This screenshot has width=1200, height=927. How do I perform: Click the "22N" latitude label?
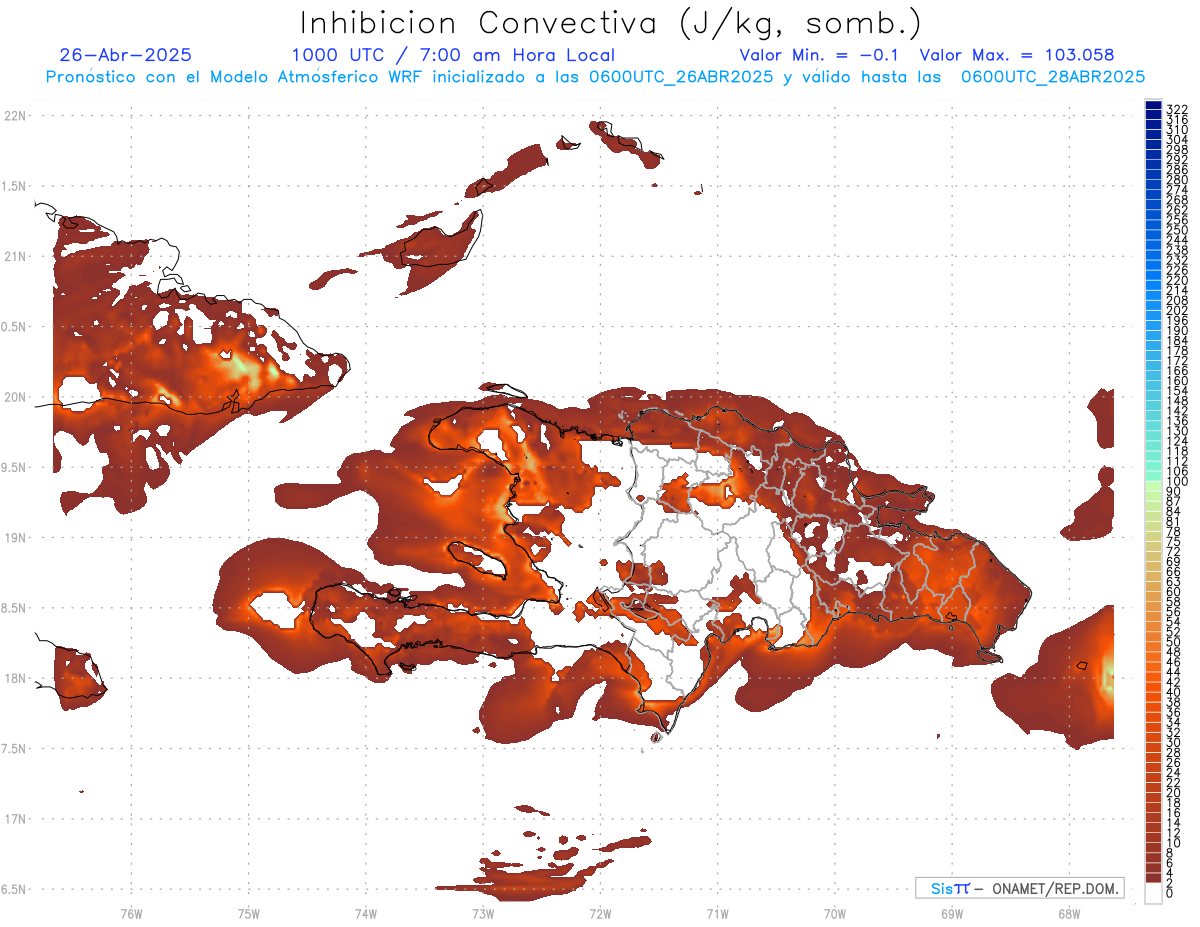[x=15, y=116]
